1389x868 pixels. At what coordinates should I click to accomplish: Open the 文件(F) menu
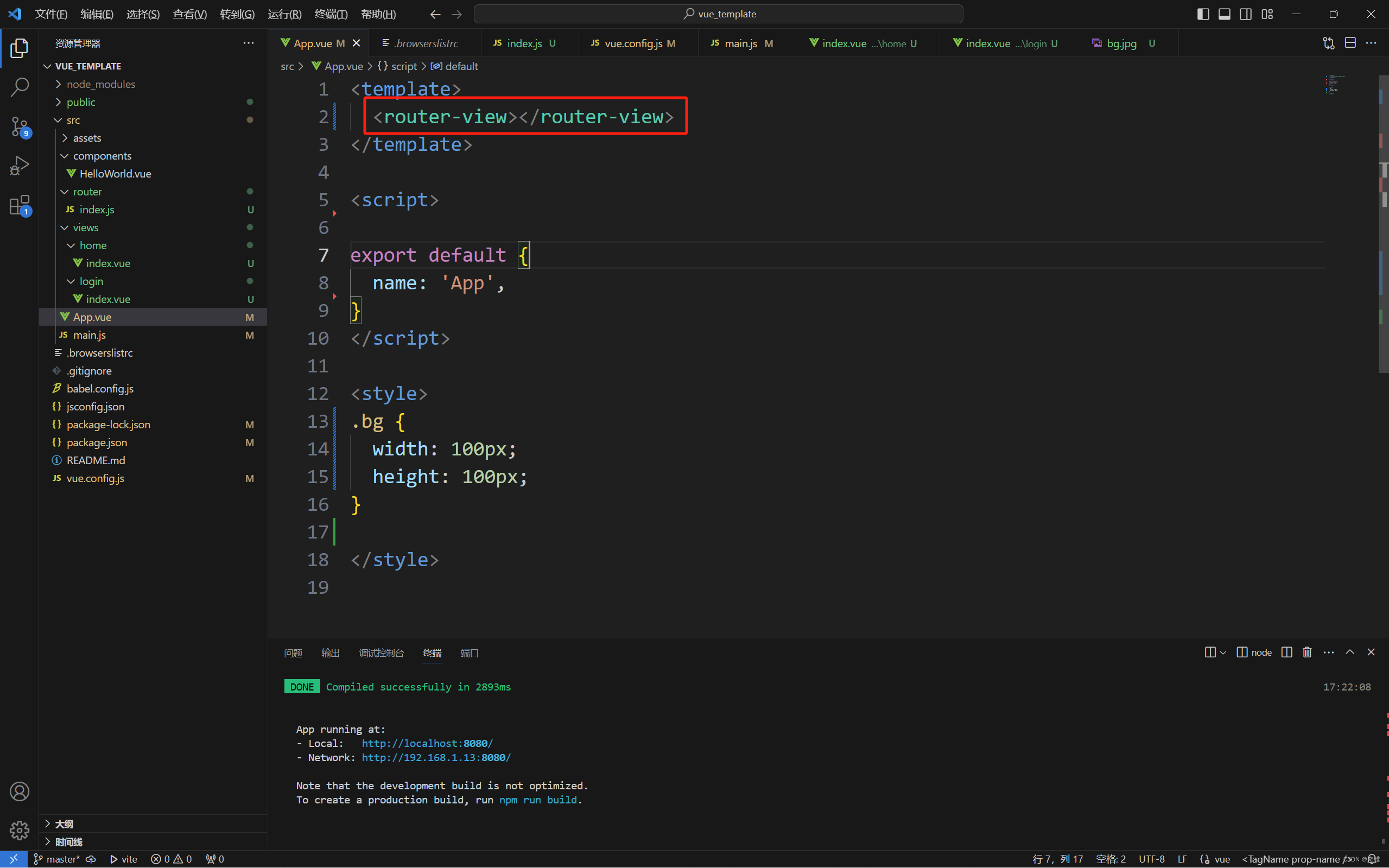pos(51,14)
